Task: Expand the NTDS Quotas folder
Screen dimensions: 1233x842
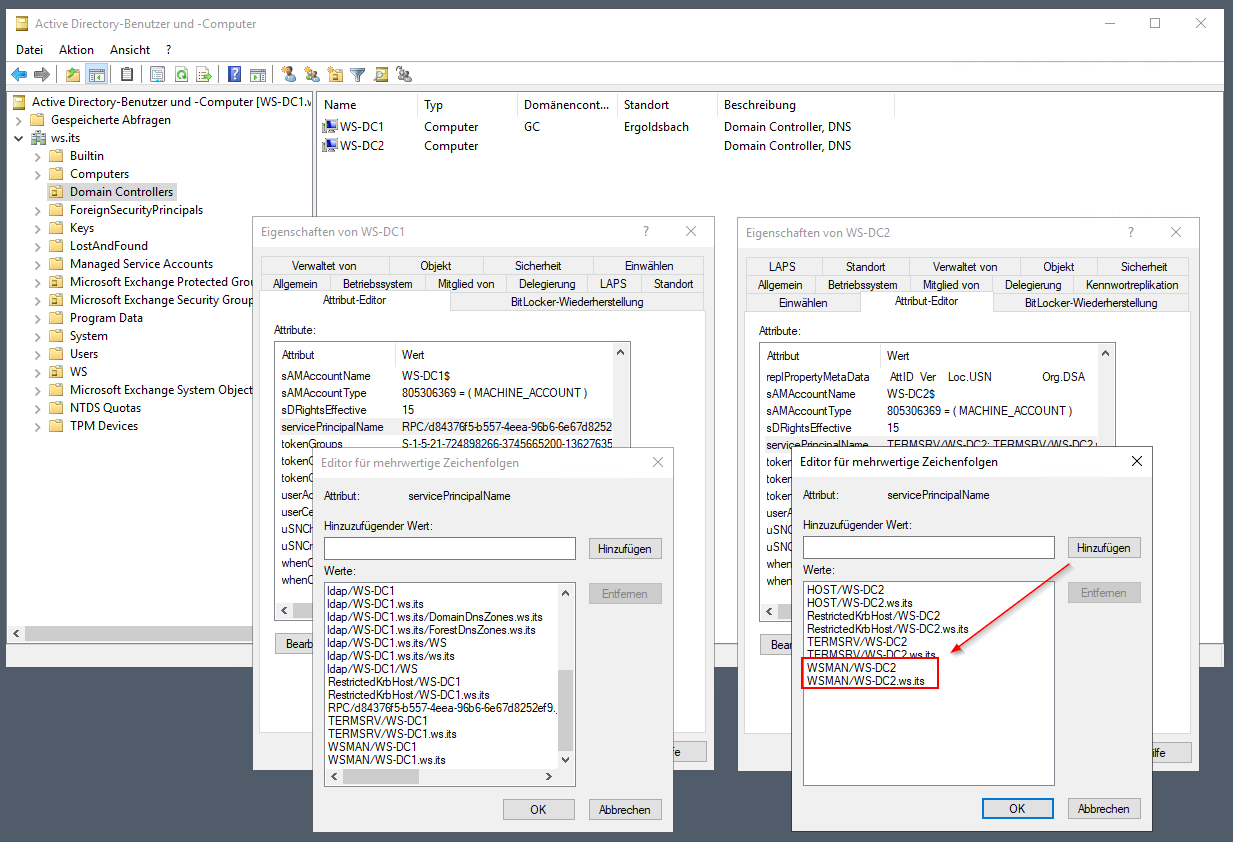Action: pos(38,408)
